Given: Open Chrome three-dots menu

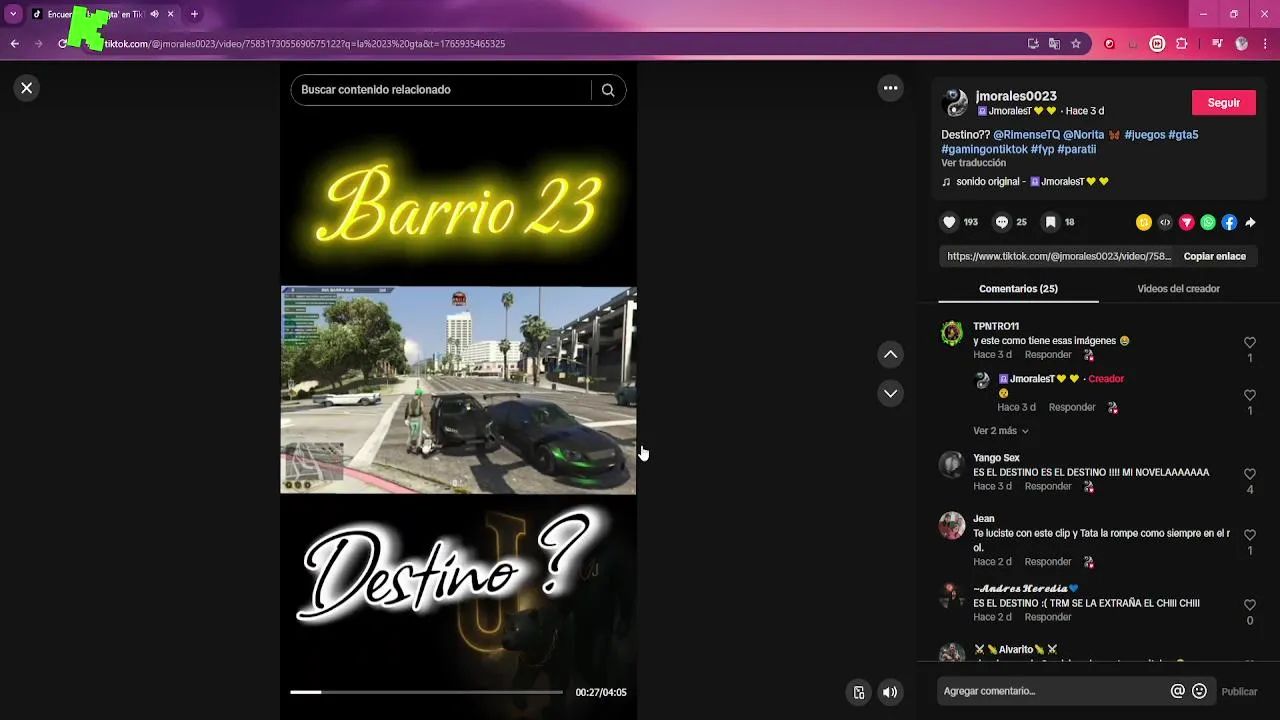Looking at the screenshot, I should click(x=1266, y=44).
